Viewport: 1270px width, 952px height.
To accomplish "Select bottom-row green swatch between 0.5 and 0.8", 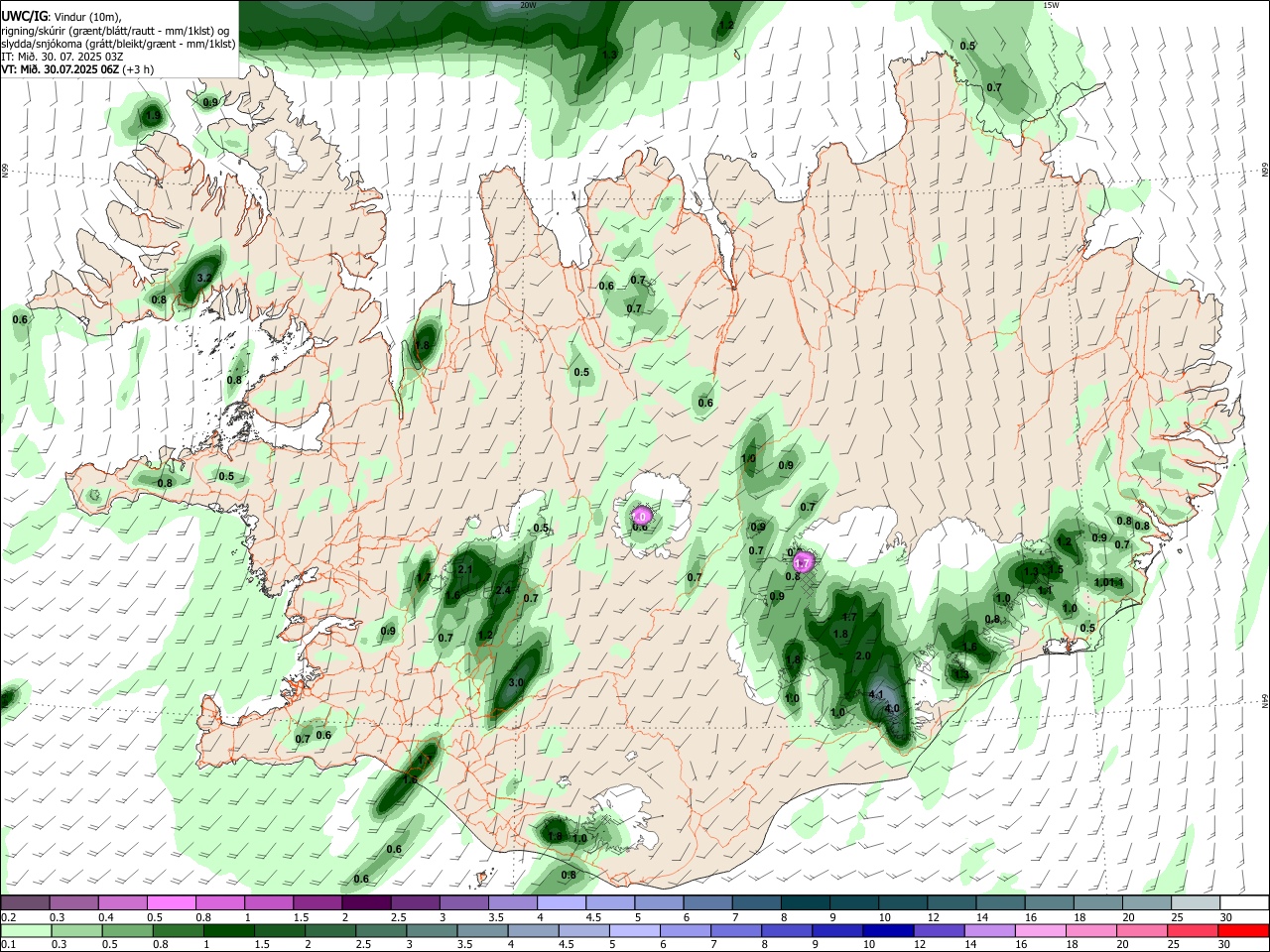I will (127, 931).
